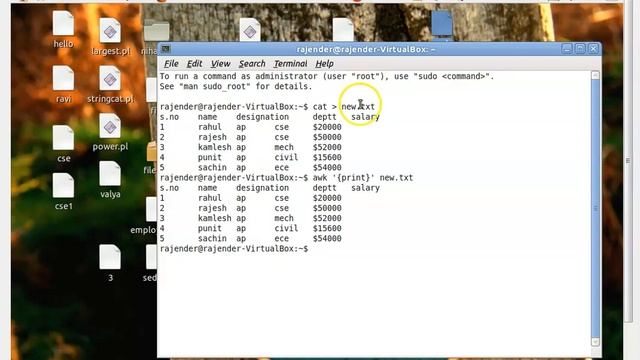Click terminal window title bar icon
Image resolution: width=640 pixels, height=360 pixels.
(x=165, y=49)
